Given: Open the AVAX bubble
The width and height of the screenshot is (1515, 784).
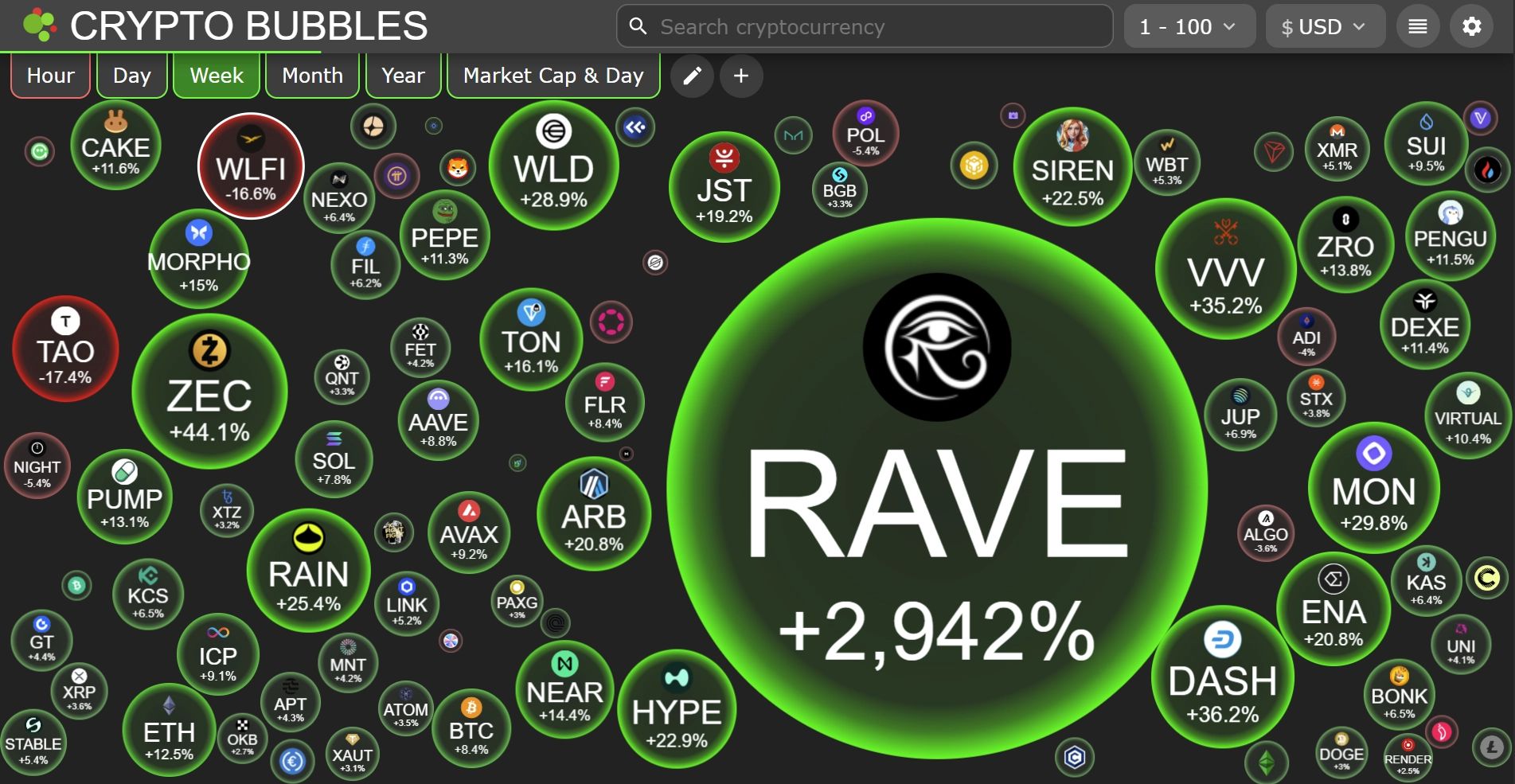Looking at the screenshot, I should (x=469, y=532).
